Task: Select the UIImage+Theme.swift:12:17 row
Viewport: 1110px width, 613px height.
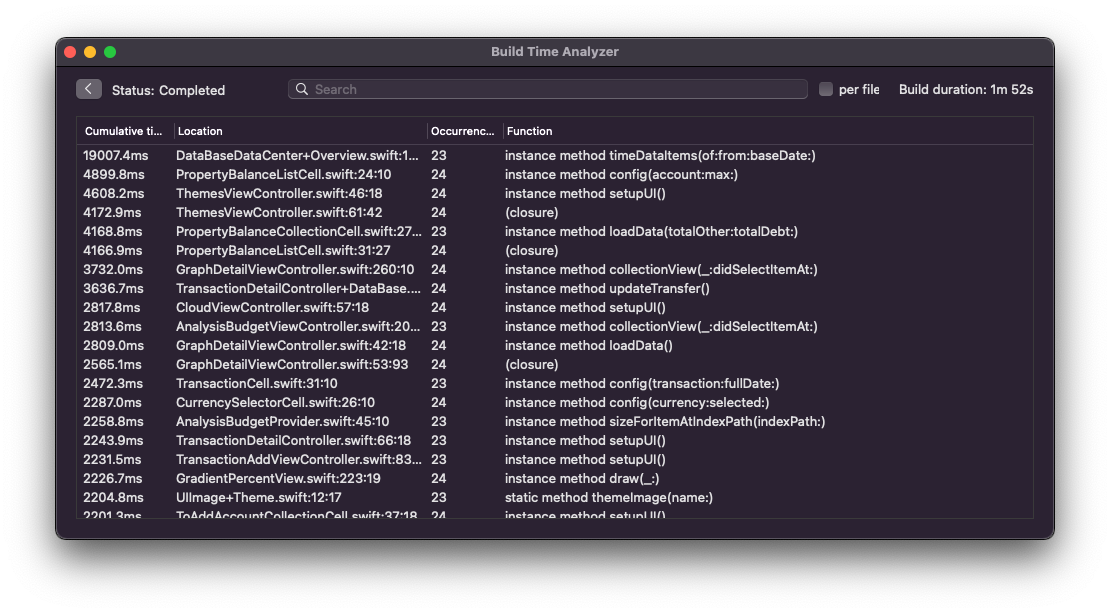Action: (554, 498)
